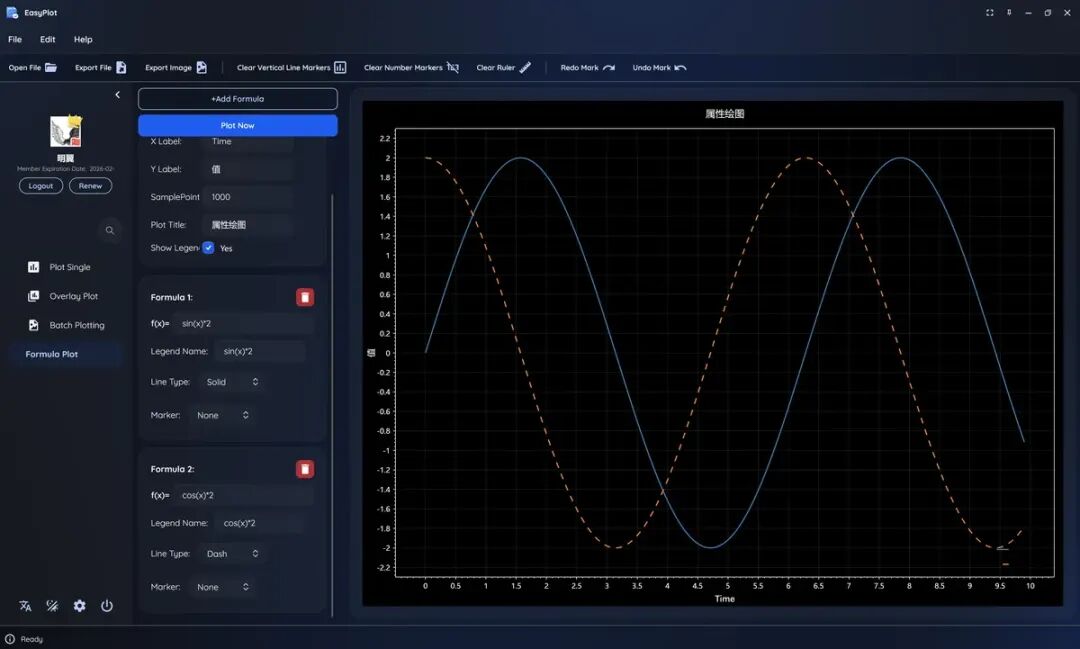Click the Overlay Plot icon
1080x649 pixels.
pyautogui.click(x=33, y=296)
